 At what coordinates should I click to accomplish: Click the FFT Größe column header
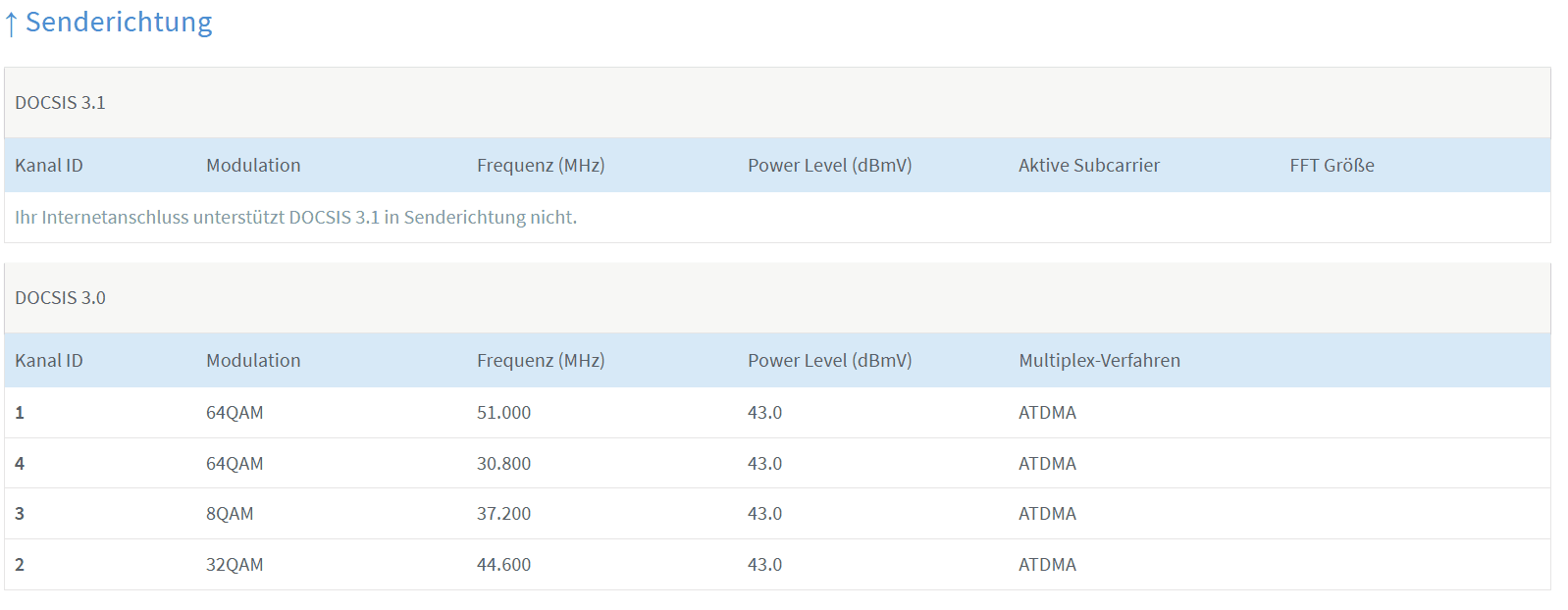pyautogui.click(x=1332, y=166)
